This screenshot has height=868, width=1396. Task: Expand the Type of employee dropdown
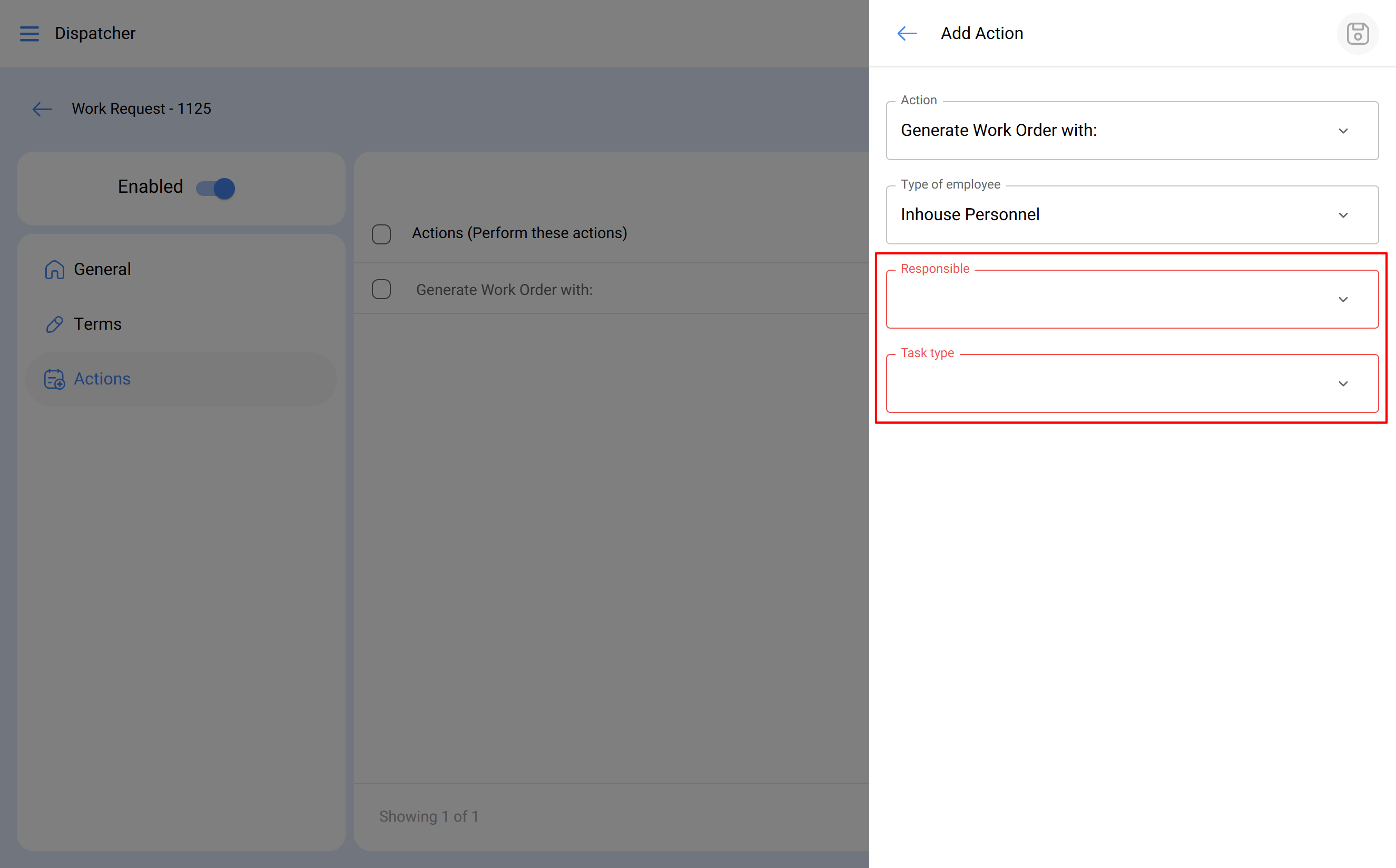pos(1132,215)
